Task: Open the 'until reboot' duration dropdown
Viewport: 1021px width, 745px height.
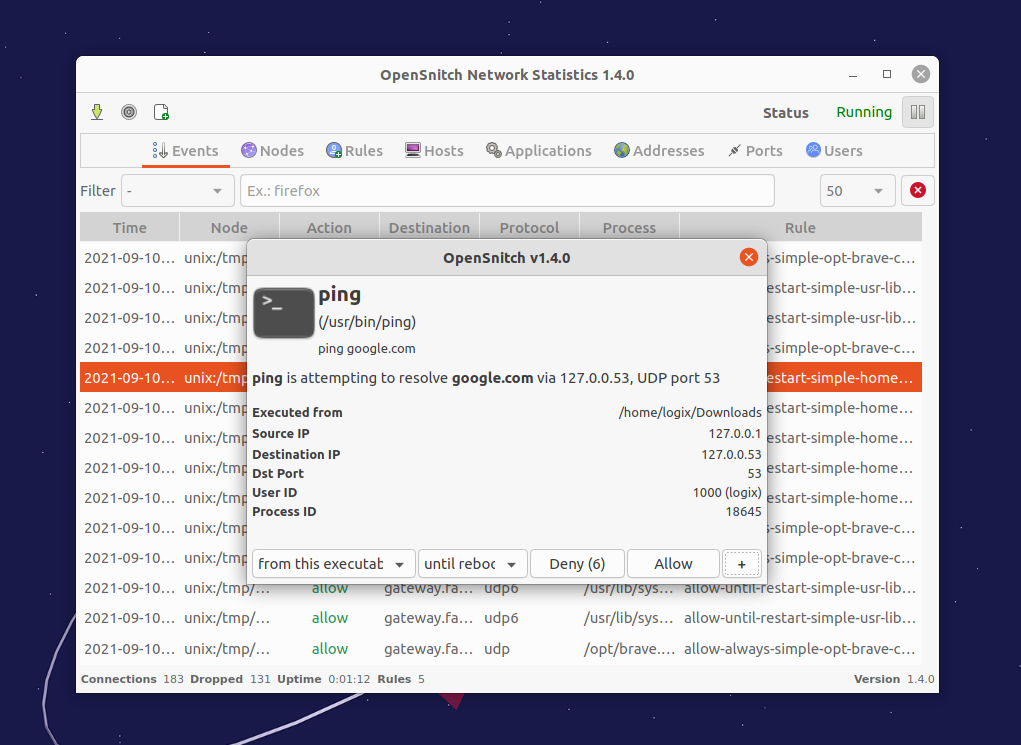Action: coord(472,563)
